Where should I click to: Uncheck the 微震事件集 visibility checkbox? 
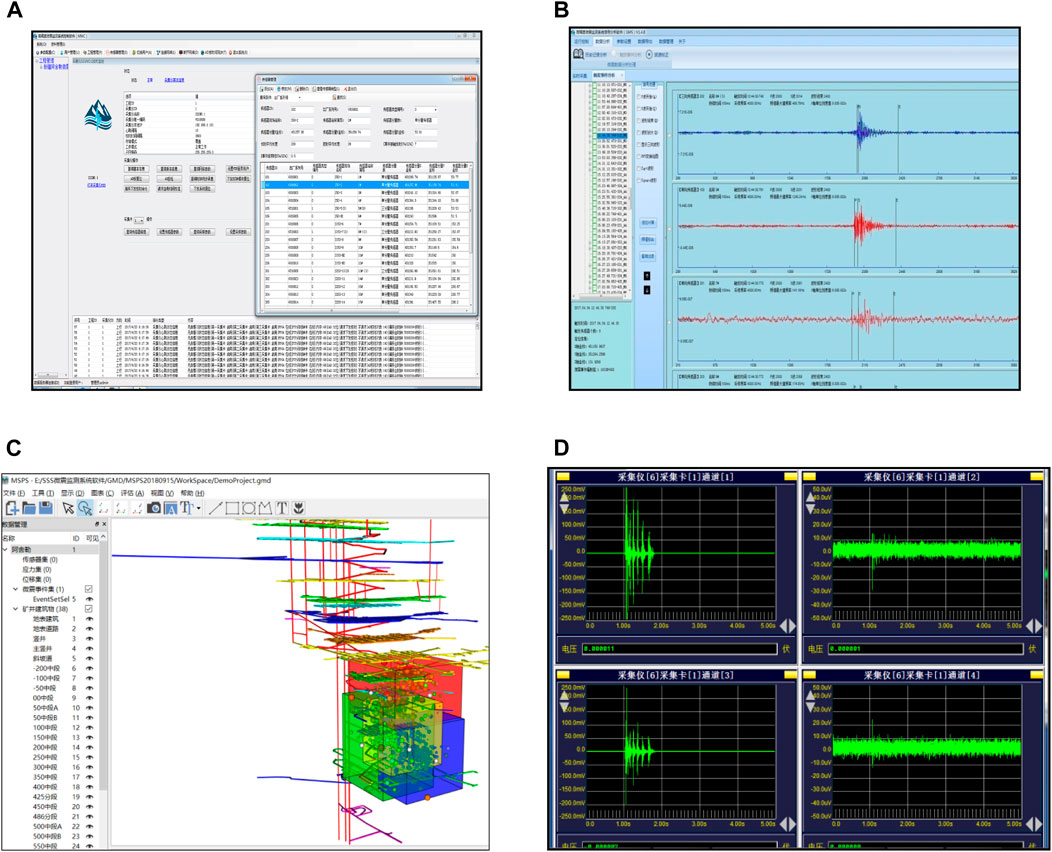tap(89, 589)
